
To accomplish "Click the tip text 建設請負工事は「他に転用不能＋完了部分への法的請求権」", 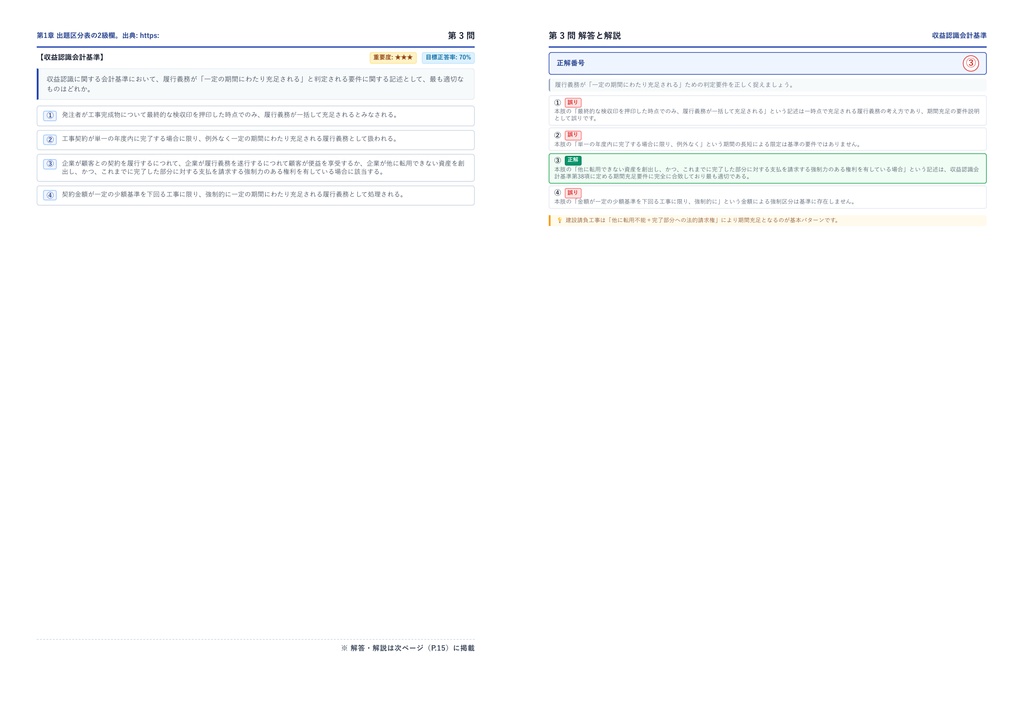I will point(702,221).
